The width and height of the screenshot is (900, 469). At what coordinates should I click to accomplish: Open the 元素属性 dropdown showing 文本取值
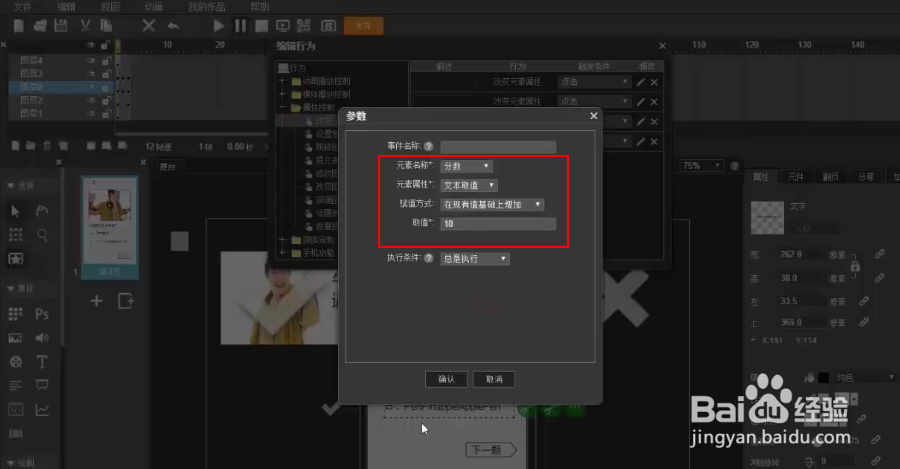tap(469, 185)
